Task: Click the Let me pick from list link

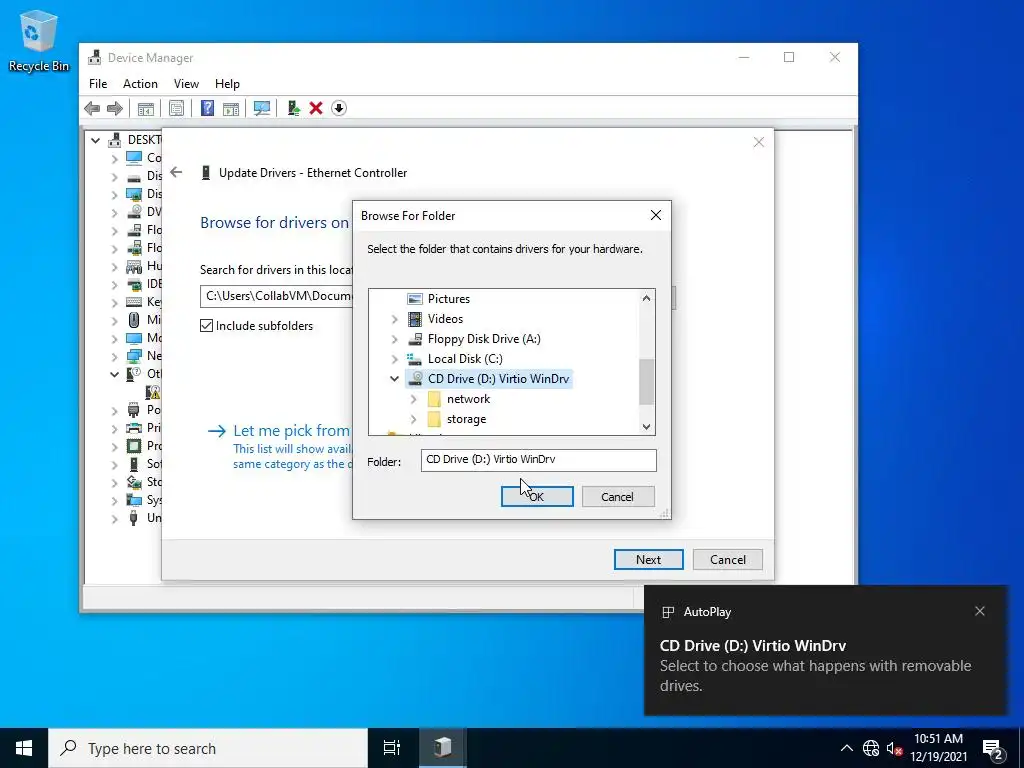Action: point(291,430)
